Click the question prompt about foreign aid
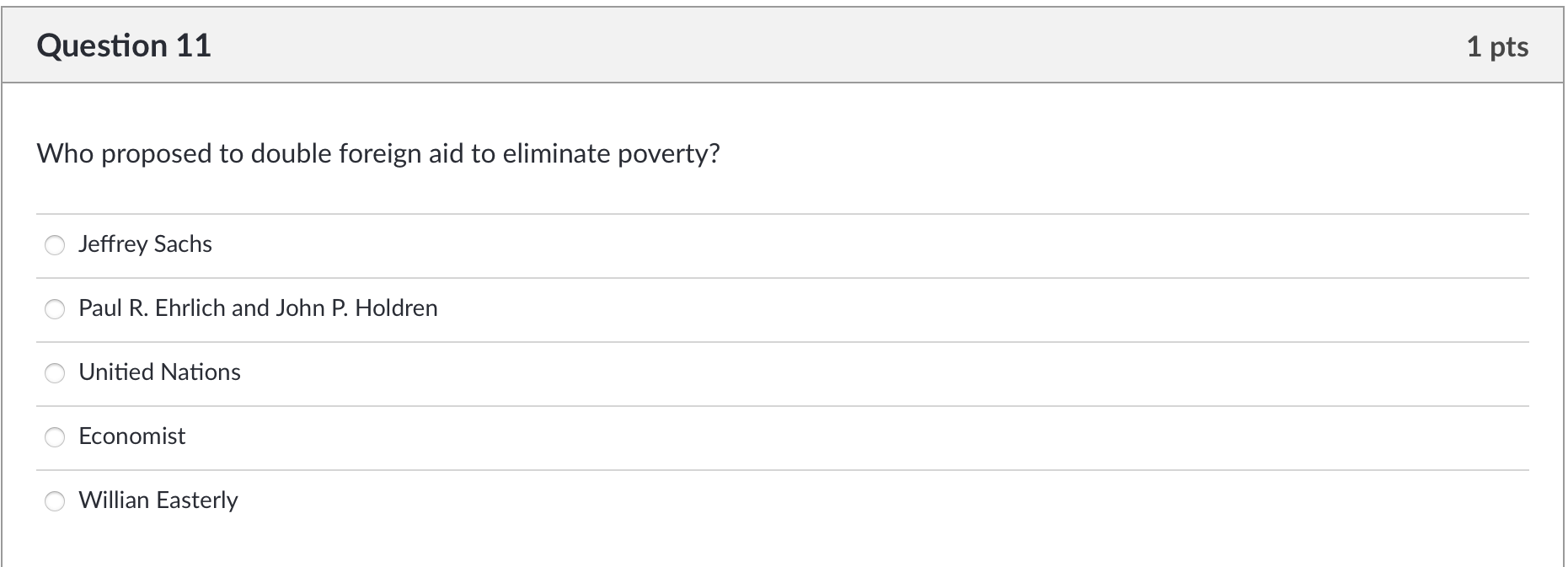 click(379, 153)
